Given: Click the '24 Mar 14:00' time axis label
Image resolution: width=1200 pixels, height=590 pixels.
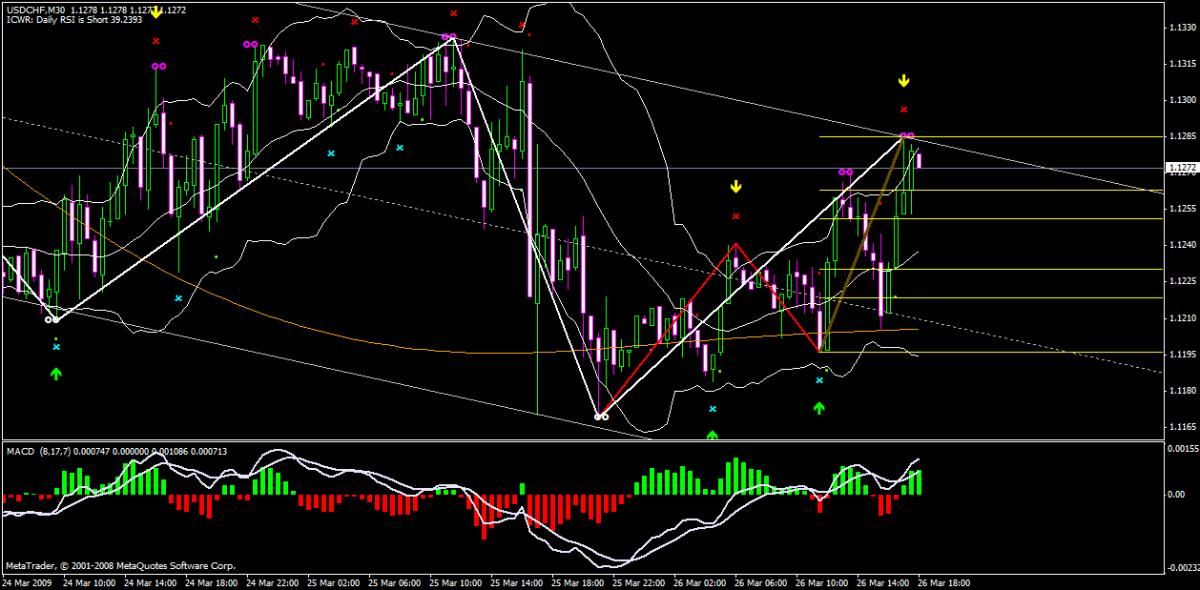Looking at the screenshot, I should pos(151,581).
